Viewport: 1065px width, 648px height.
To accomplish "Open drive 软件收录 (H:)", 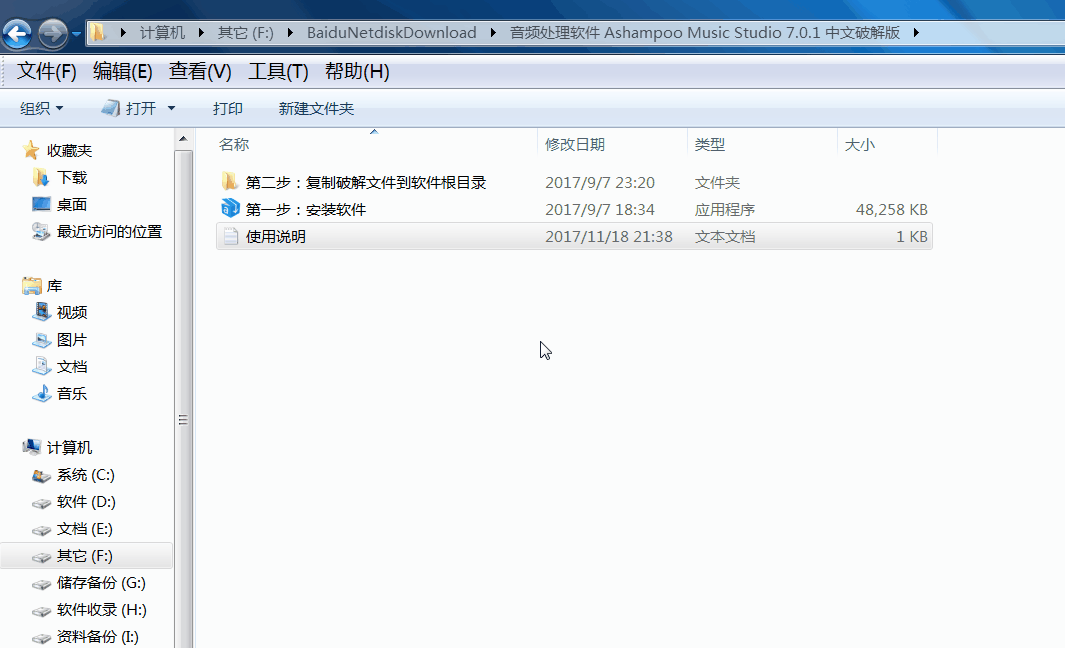I will 101,610.
